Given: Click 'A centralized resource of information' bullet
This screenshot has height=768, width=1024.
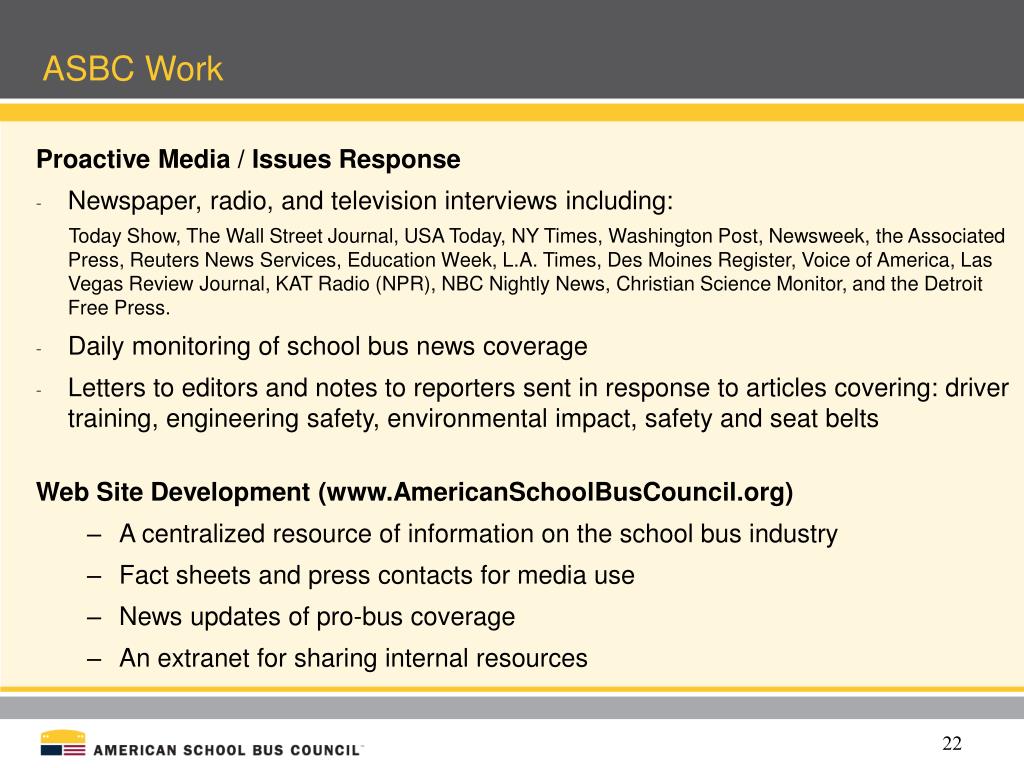Looking at the screenshot, I should (478, 534).
